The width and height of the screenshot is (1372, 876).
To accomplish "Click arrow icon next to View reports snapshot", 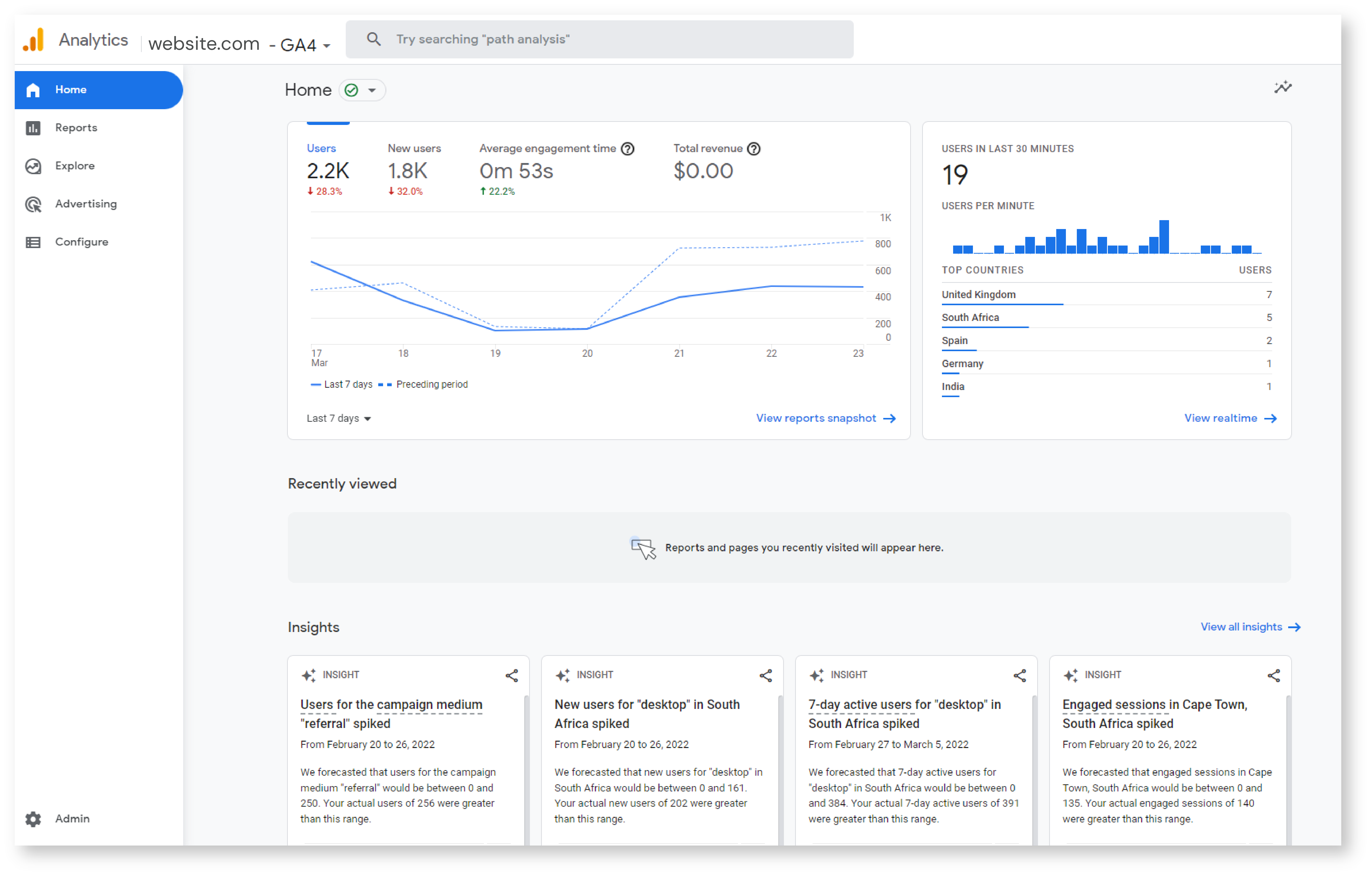I will (x=889, y=419).
